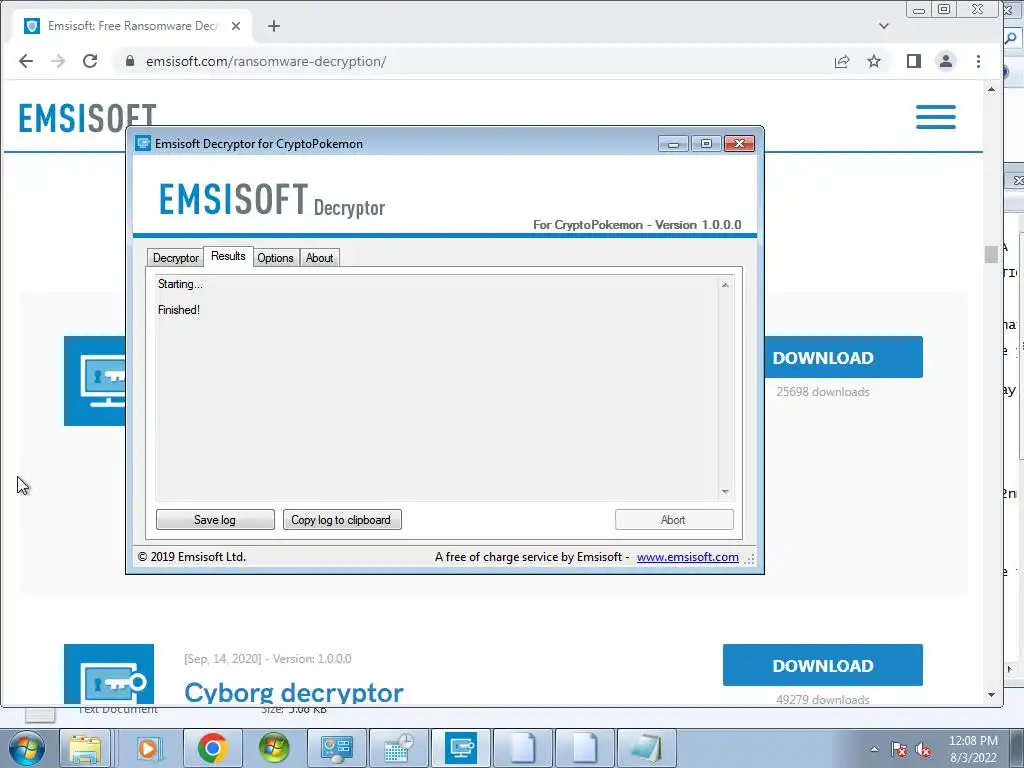Click the Cyborg decryptor key icon
Image resolution: width=1024 pixels, height=768 pixels.
click(109, 675)
